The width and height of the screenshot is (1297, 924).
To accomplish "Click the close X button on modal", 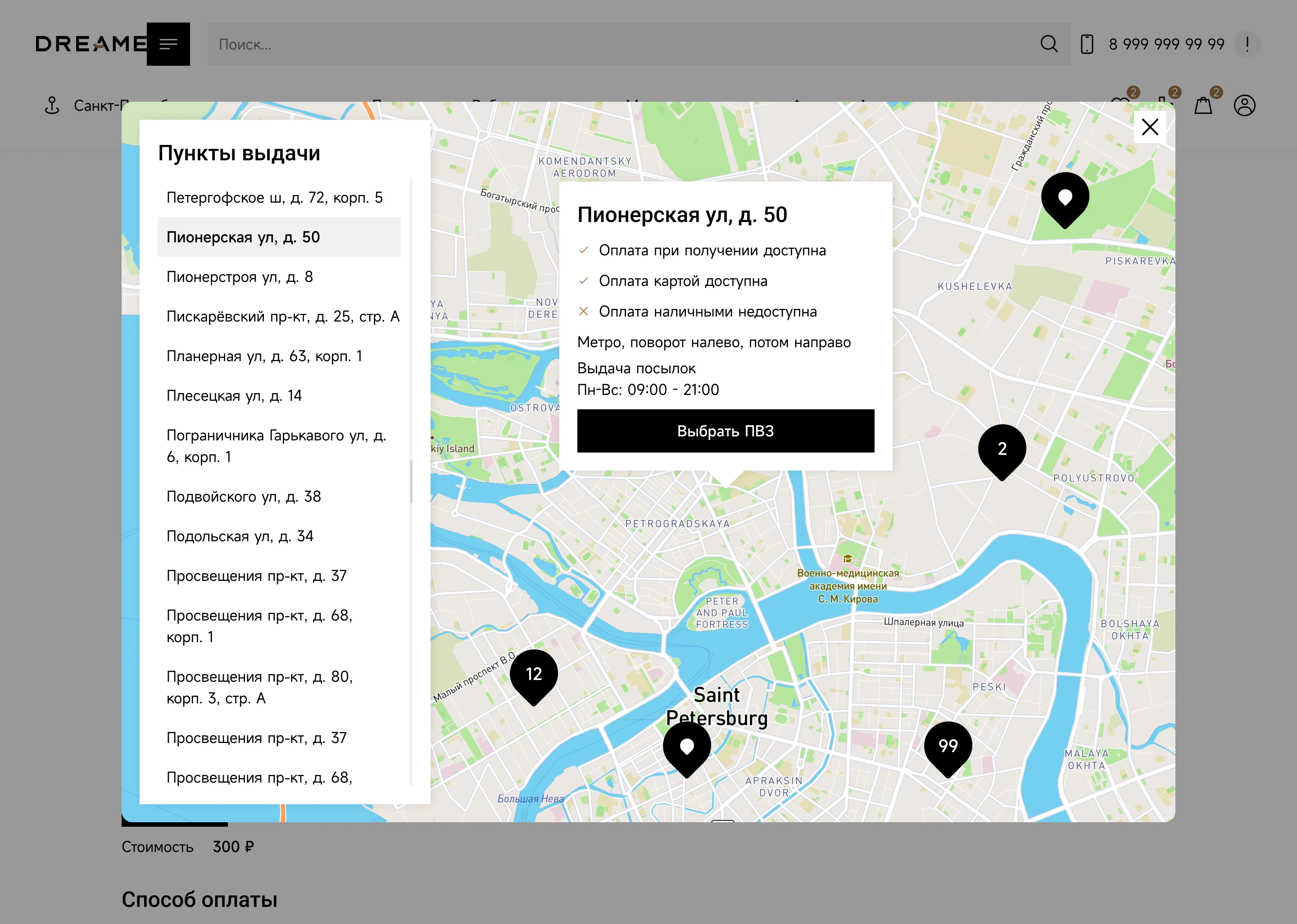I will [1151, 126].
